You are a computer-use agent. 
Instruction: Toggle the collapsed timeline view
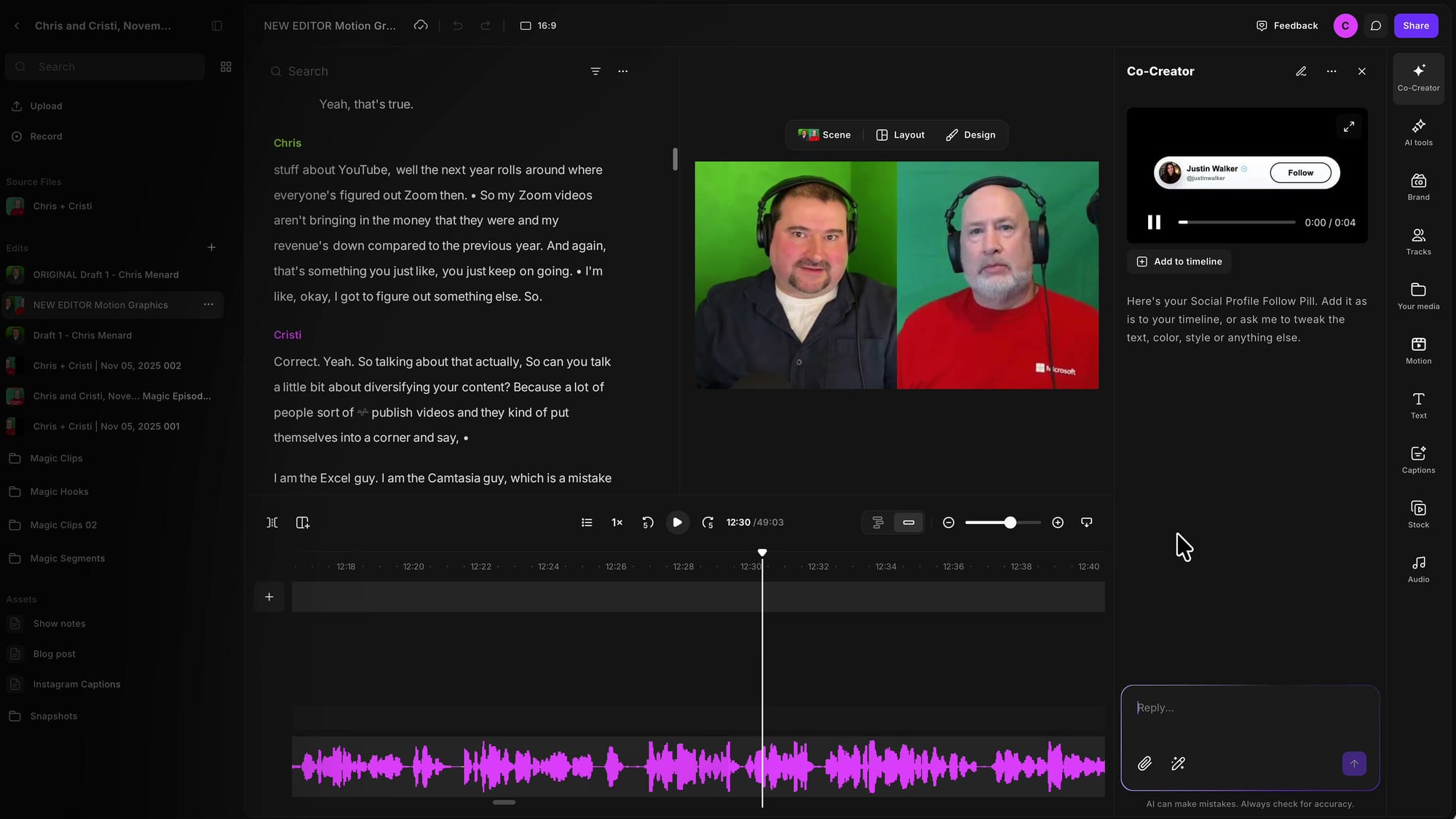tap(909, 523)
